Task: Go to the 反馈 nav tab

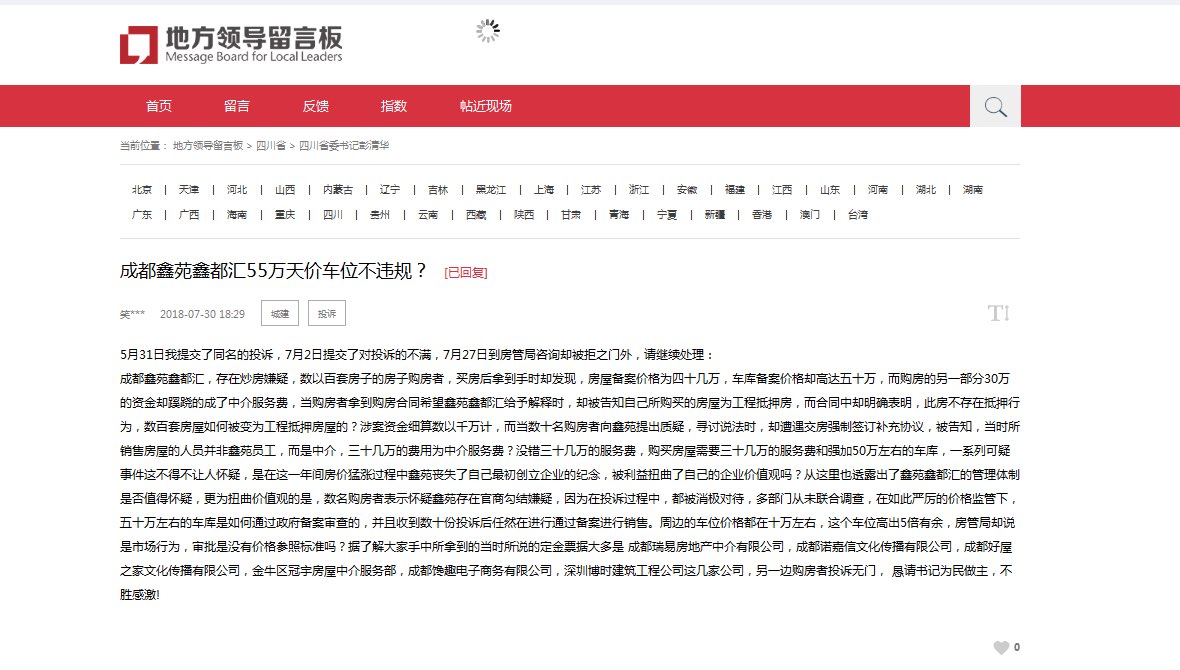Action: [315, 106]
